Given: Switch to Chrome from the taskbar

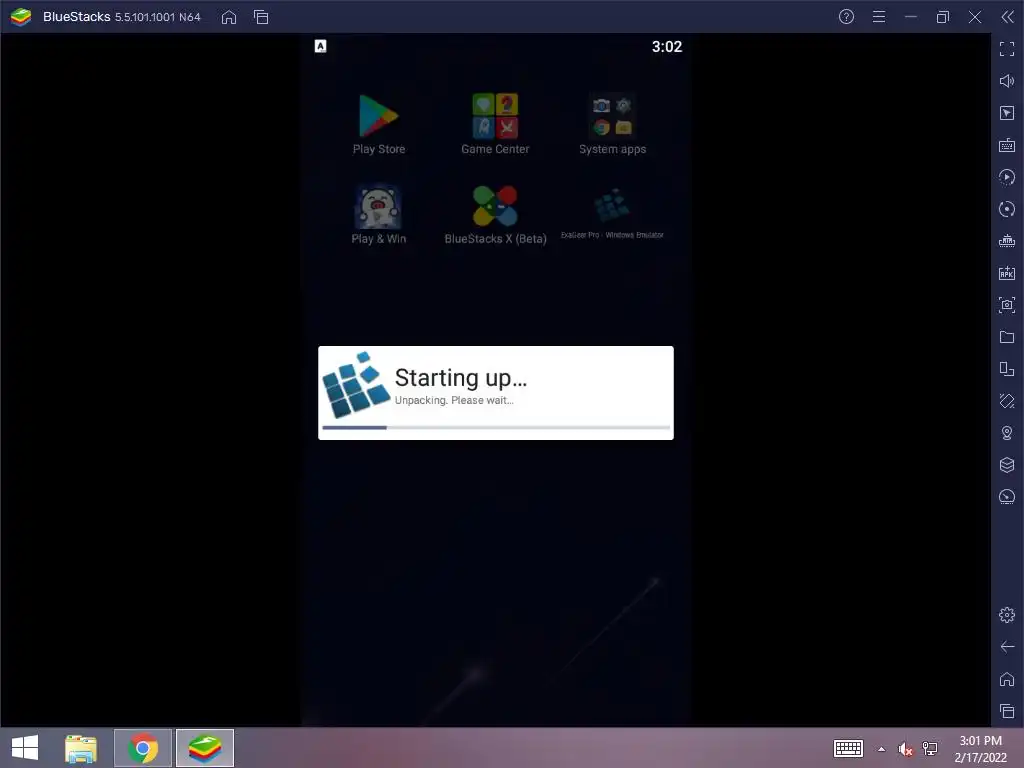Looking at the screenshot, I should (x=143, y=748).
